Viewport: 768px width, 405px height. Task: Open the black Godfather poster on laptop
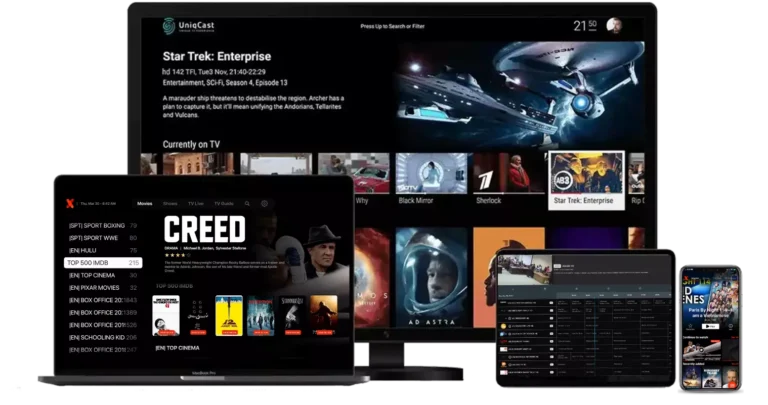(x=197, y=315)
